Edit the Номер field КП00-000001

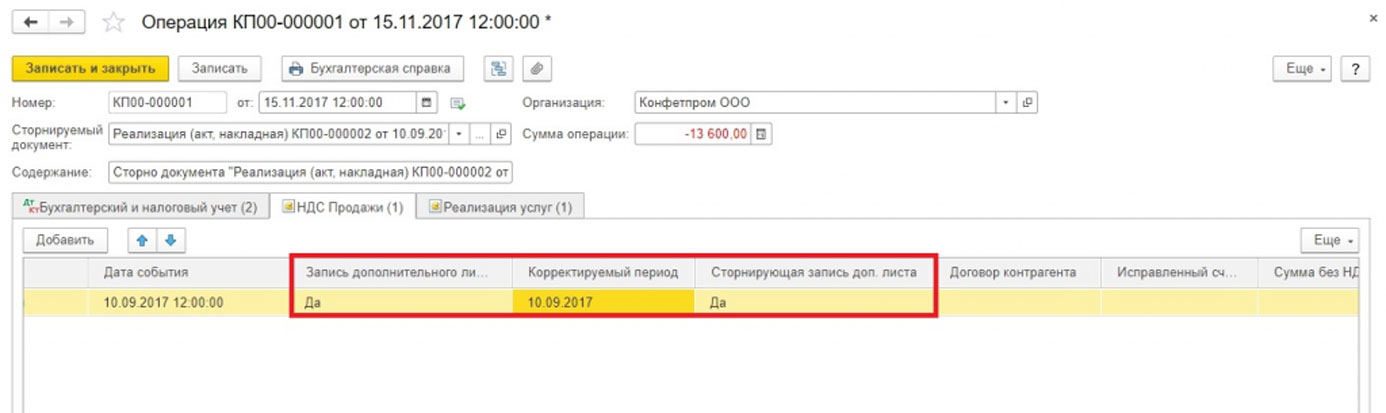tap(168, 102)
